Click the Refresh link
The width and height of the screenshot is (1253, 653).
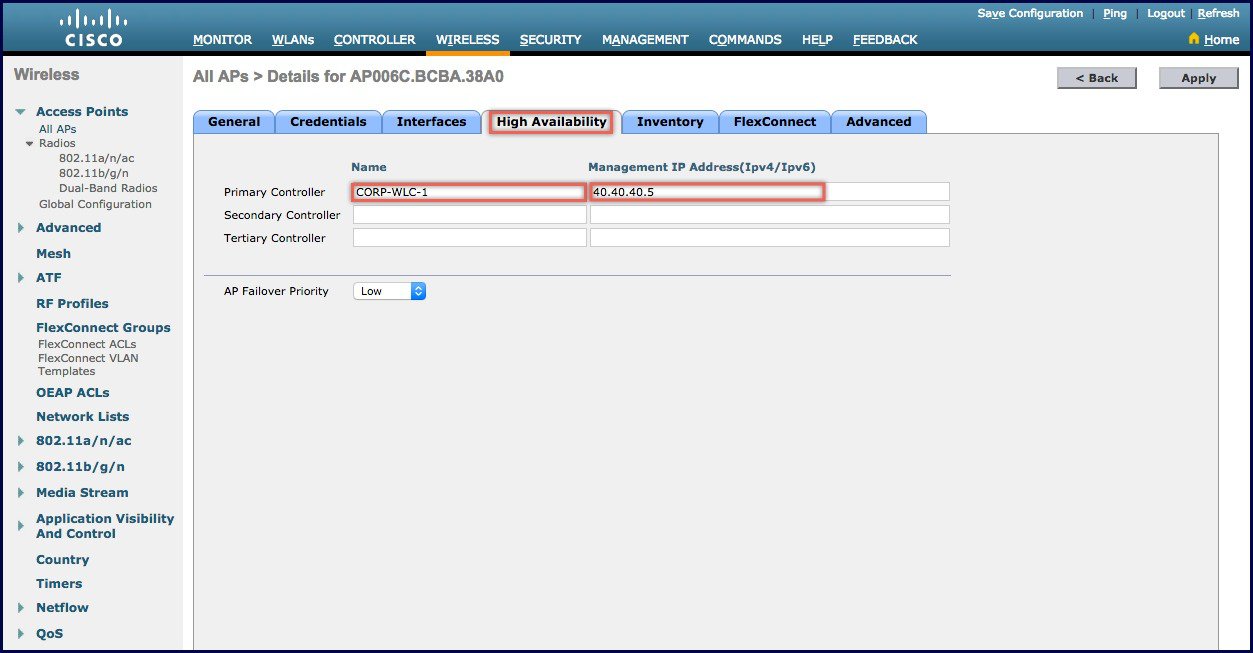1218,13
